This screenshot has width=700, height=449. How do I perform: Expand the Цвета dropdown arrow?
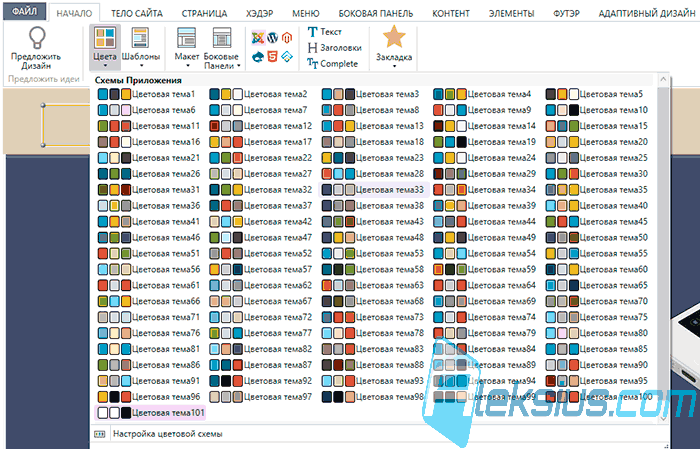pos(105,66)
